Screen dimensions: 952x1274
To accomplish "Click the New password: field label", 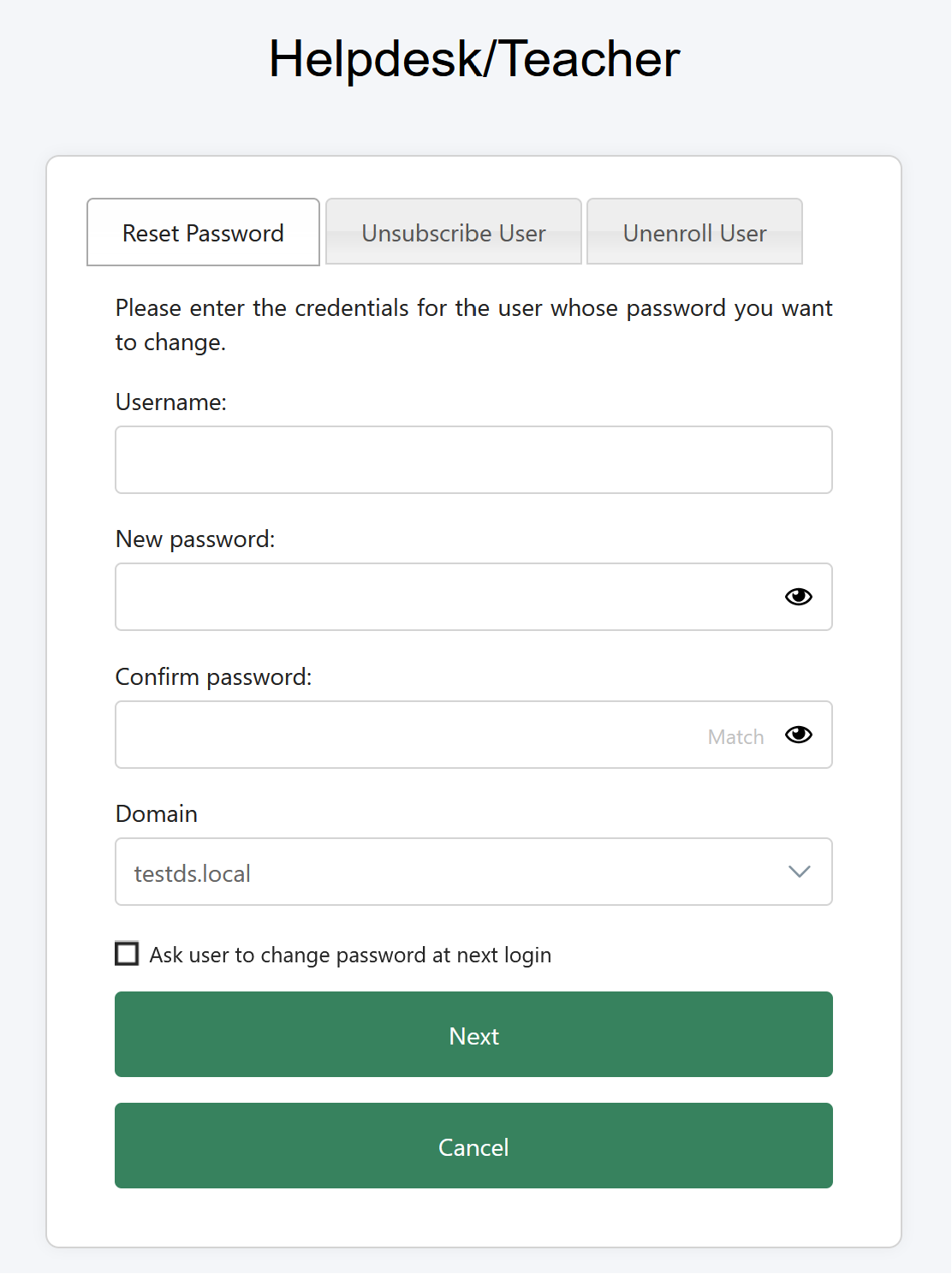I will click(195, 539).
